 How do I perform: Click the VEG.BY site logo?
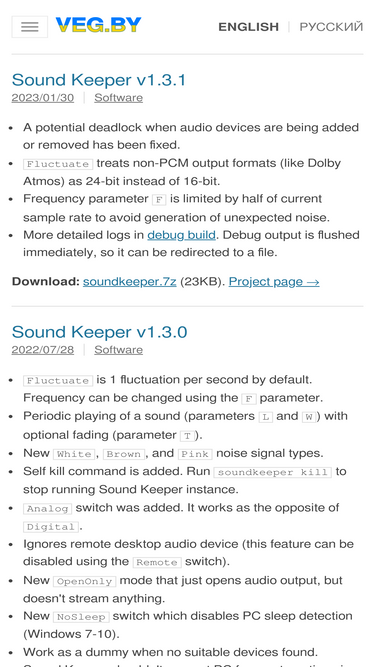click(98, 25)
